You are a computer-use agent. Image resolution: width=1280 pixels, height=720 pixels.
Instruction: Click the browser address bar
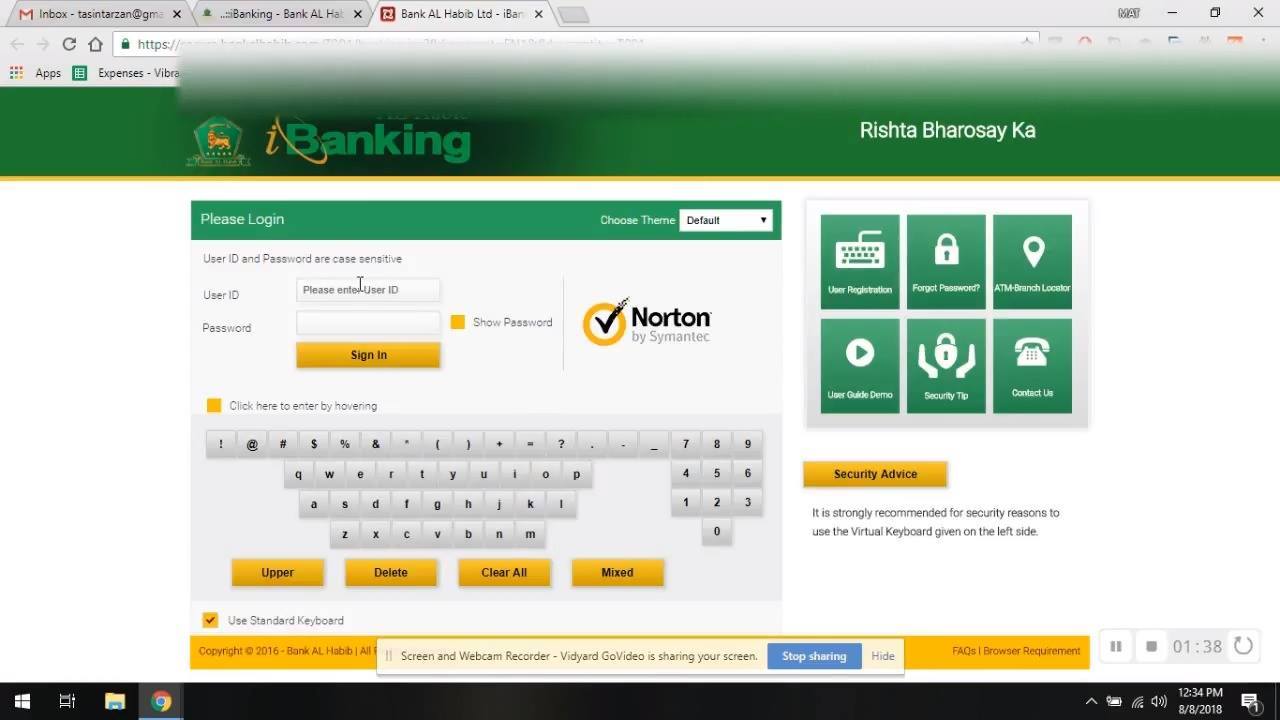pyautogui.click(x=575, y=44)
